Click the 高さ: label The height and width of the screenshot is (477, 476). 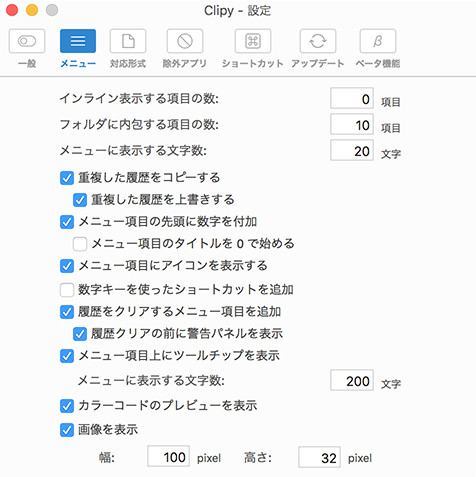tap(258, 457)
